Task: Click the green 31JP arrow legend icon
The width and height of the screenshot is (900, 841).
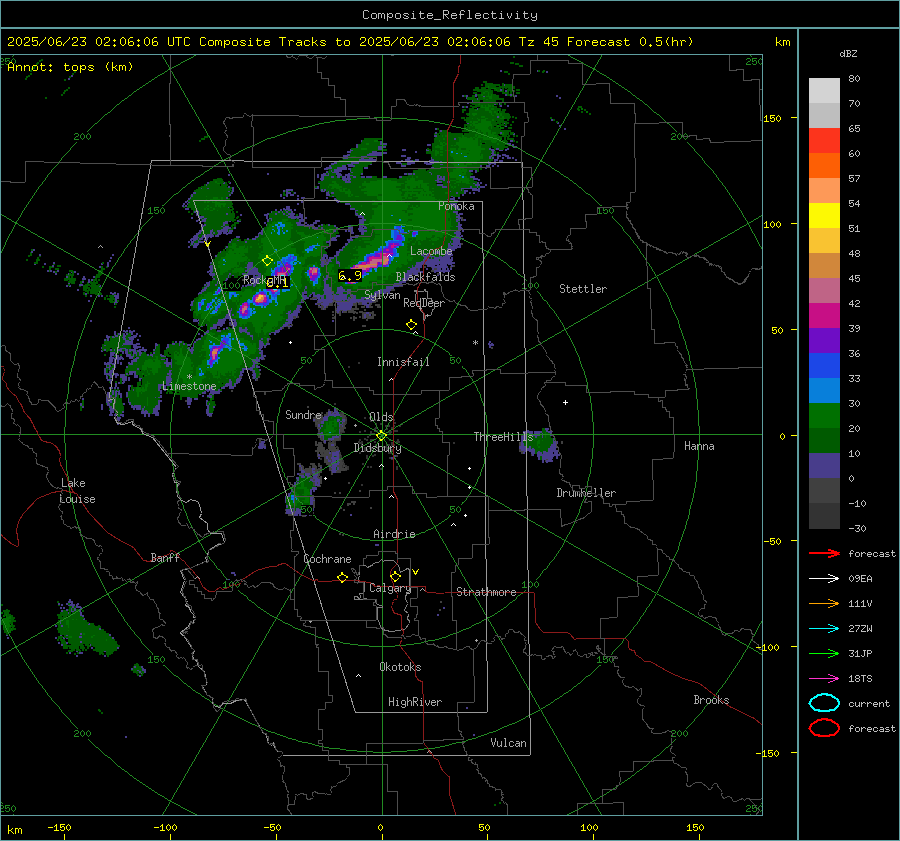Action: (x=824, y=653)
